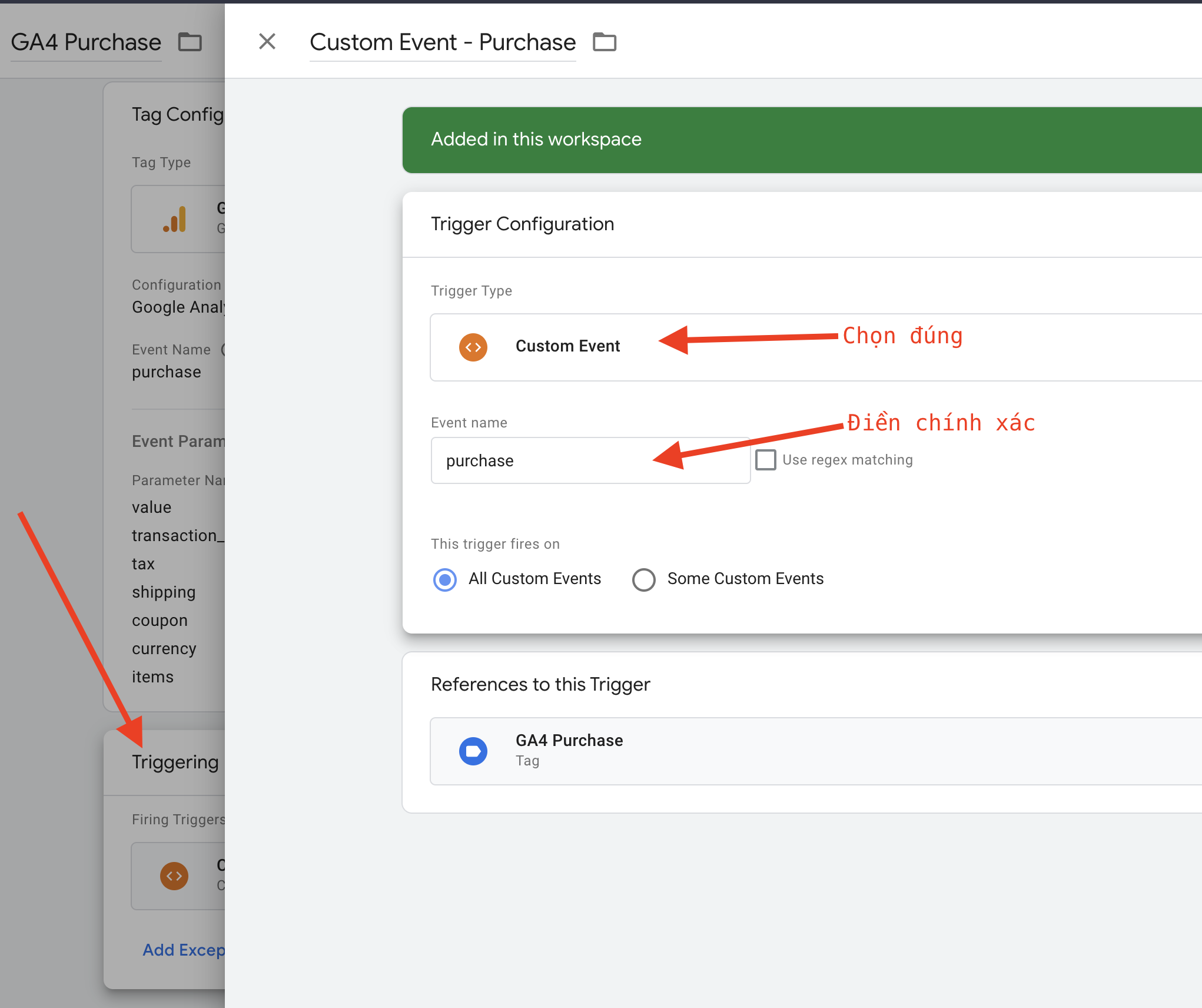Click folder icon beside GA4 Purchase title
This screenshot has height=1008, width=1202.
(190, 42)
